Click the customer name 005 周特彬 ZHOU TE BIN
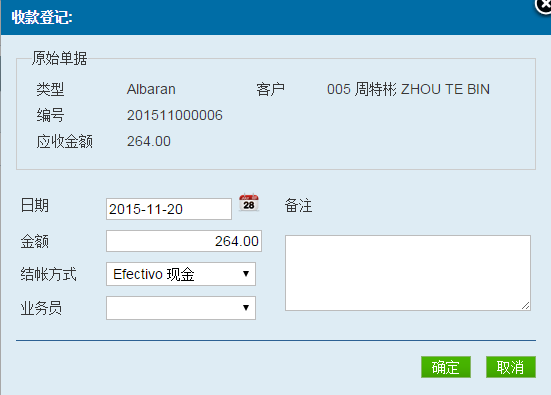Screen dimensions: 551x395 tap(408, 89)
